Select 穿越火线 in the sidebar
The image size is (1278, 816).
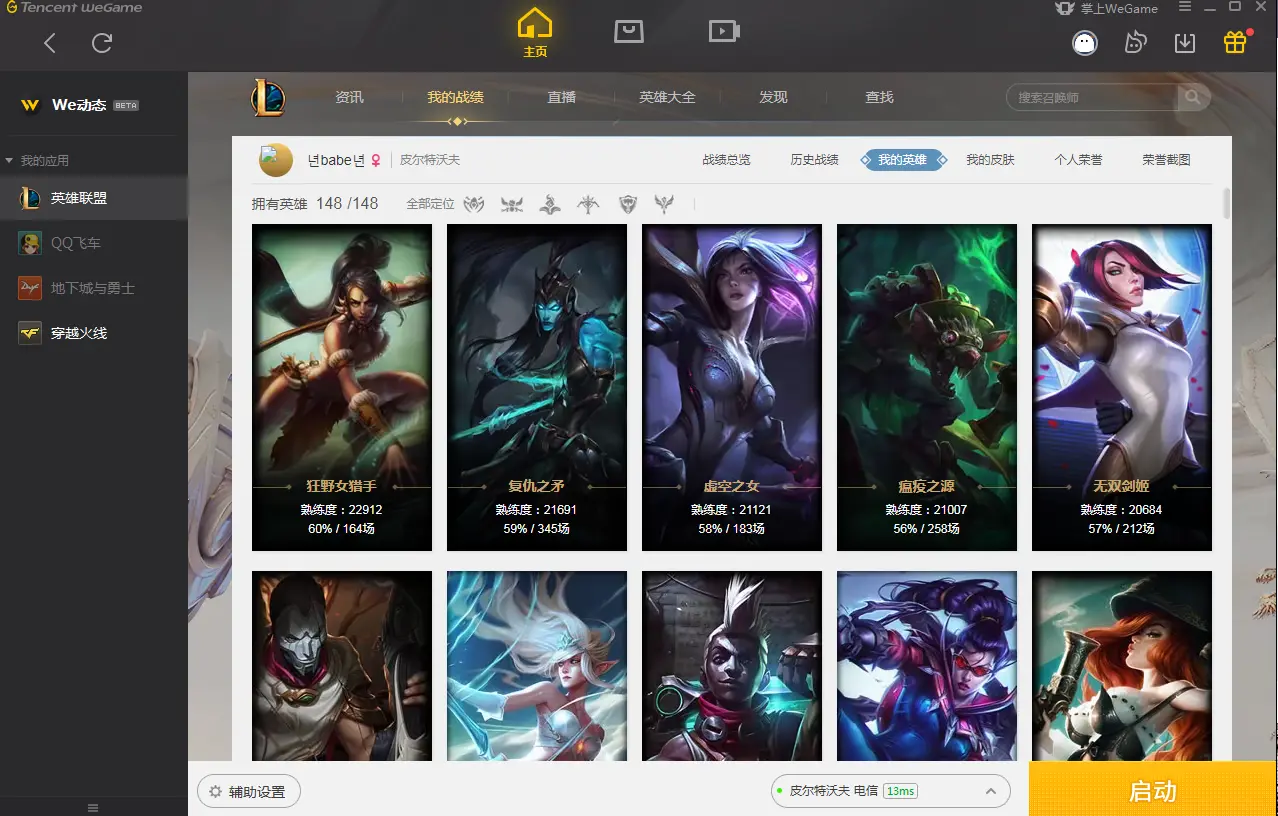click(94, 333)
